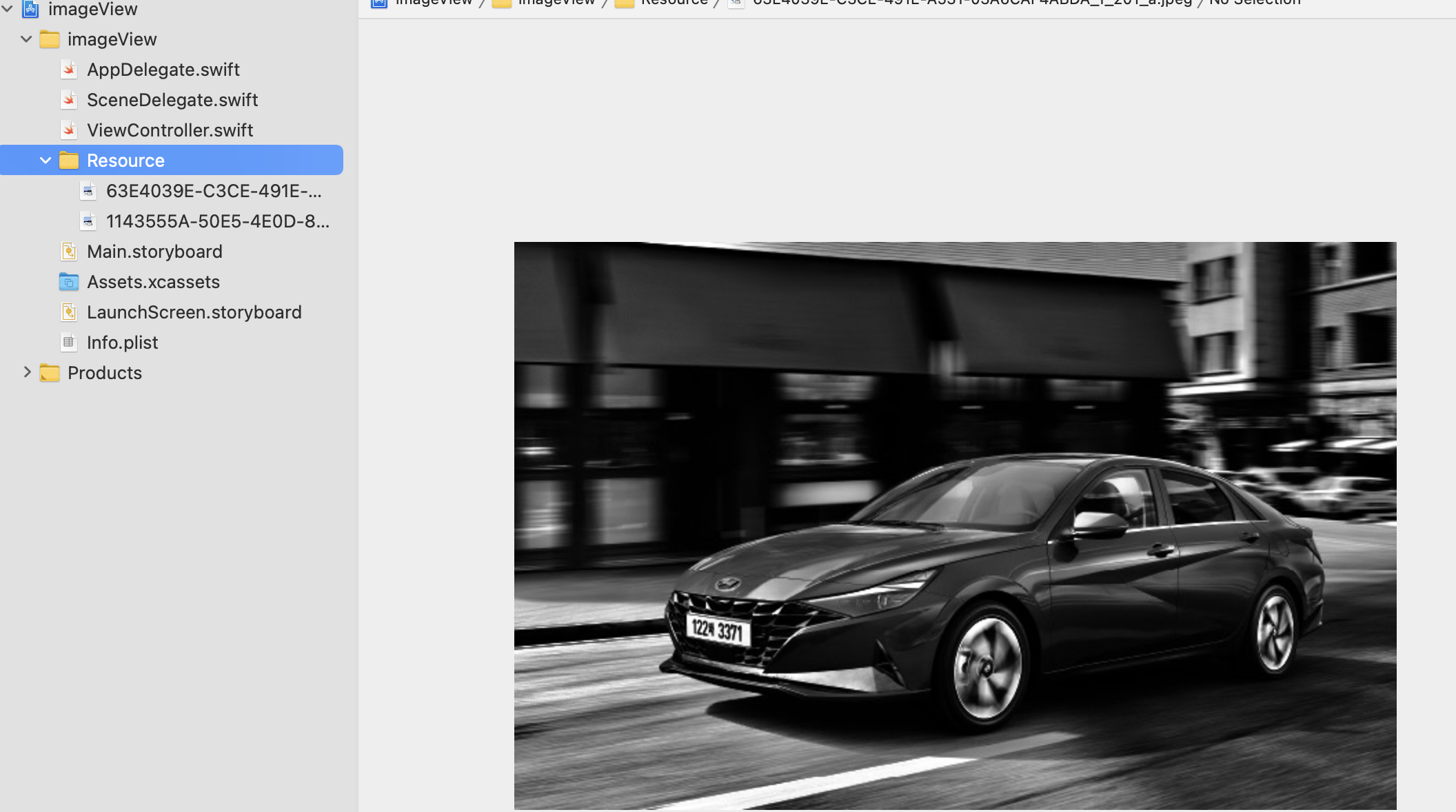
Task: Select the Products folder icon
Action: coord(49,373)
